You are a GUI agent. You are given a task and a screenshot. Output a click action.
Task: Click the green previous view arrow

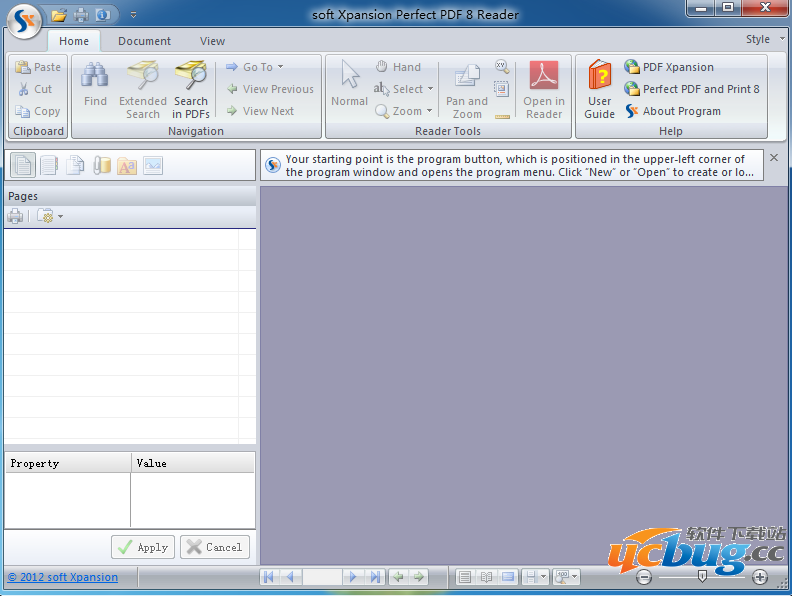[x=398, y=577]
